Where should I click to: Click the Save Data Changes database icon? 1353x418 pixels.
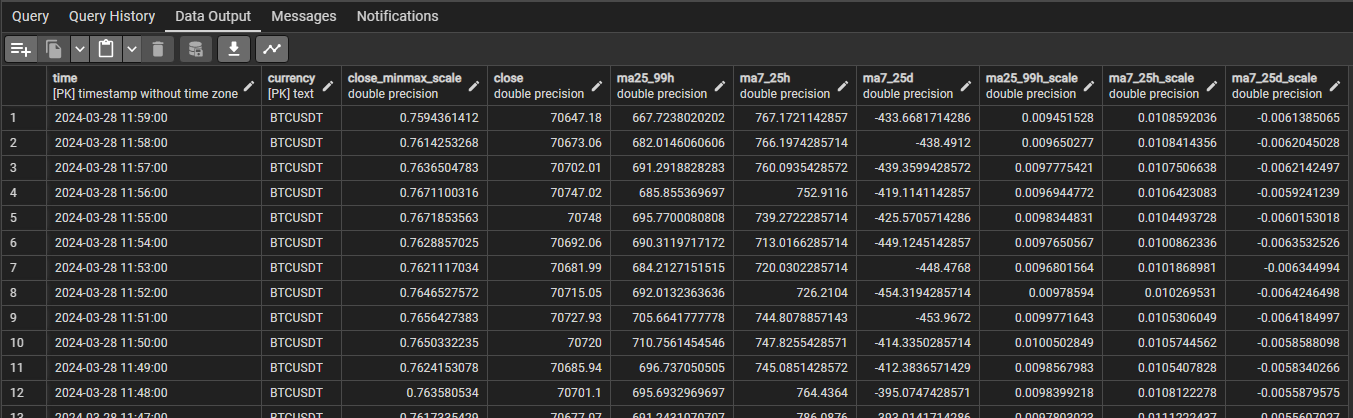pos(195,48)
